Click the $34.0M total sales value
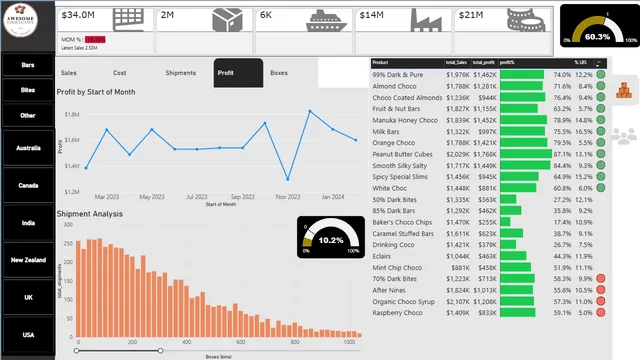This screenshot has height=360, width=640. point(78,15)
